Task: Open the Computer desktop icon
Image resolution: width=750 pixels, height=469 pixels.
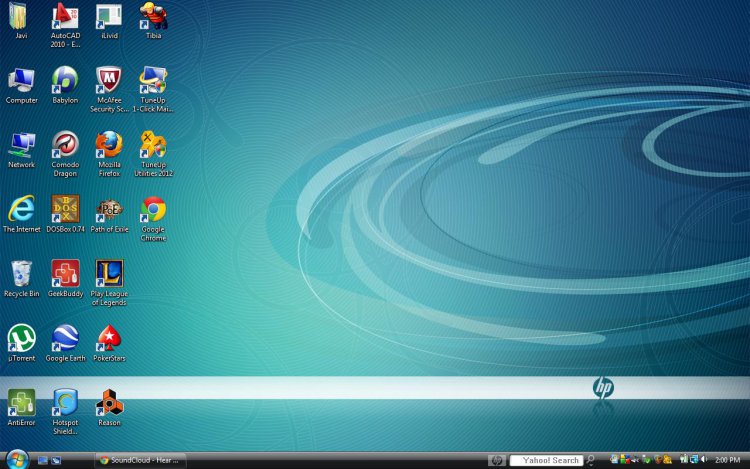Action: [21, 86]
